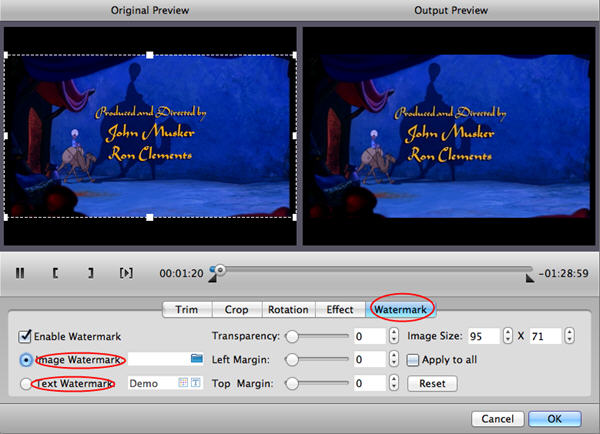This screenshot has height=434, width=600.
Task: Browse for watermark image file via folder icon
Action: (x=197, y=359)
